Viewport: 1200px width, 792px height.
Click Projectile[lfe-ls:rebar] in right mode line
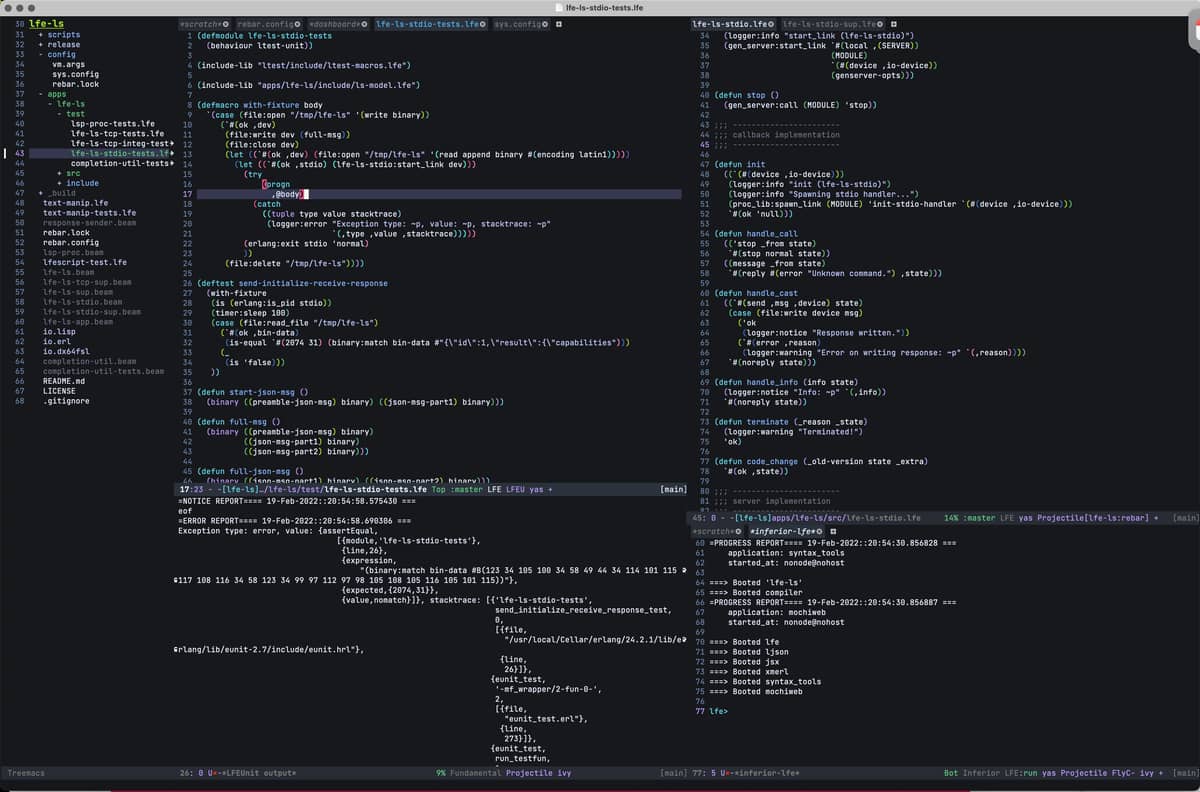[1095, 518]
